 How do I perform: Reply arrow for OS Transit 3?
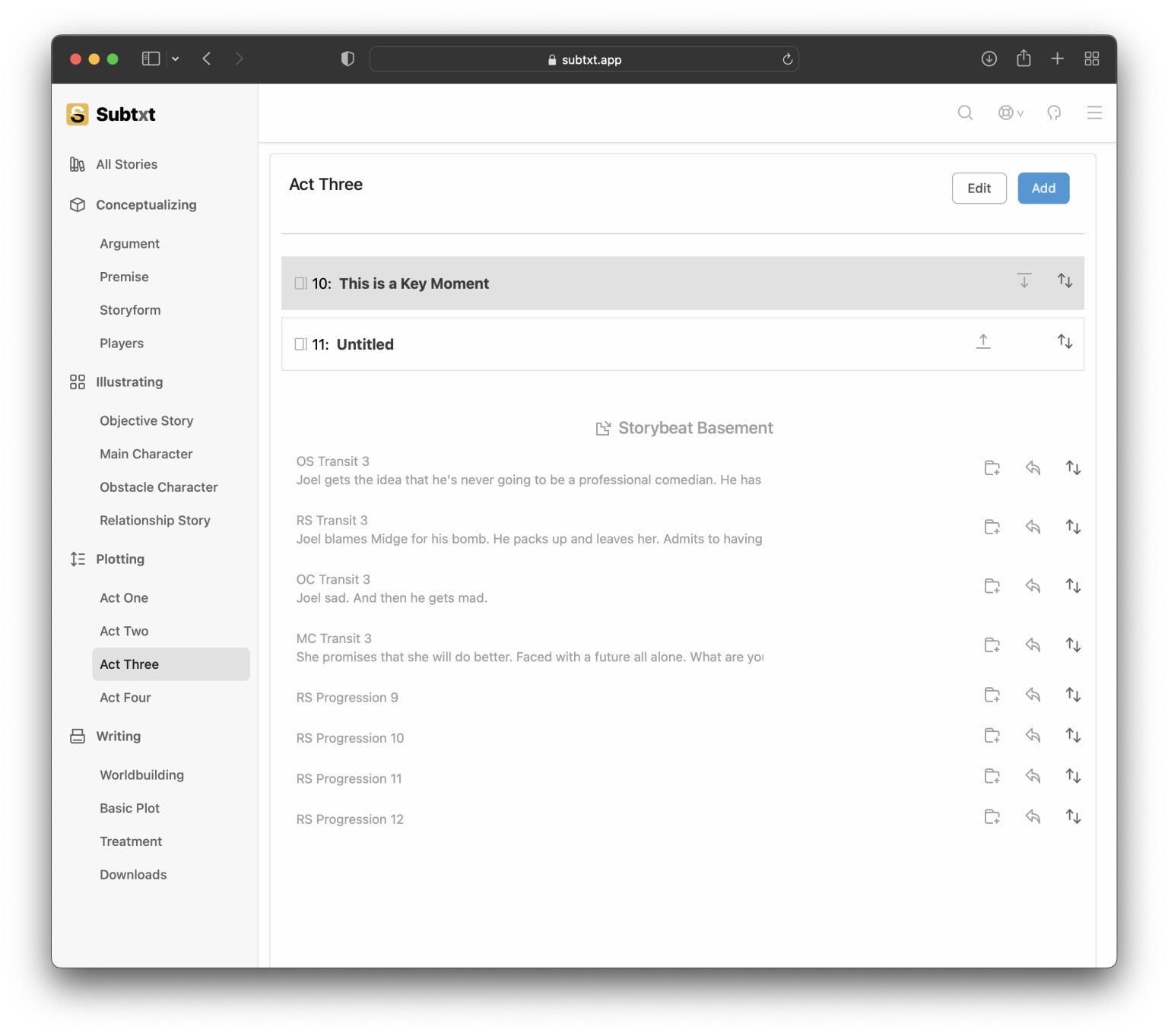[x=1033, y=467]
